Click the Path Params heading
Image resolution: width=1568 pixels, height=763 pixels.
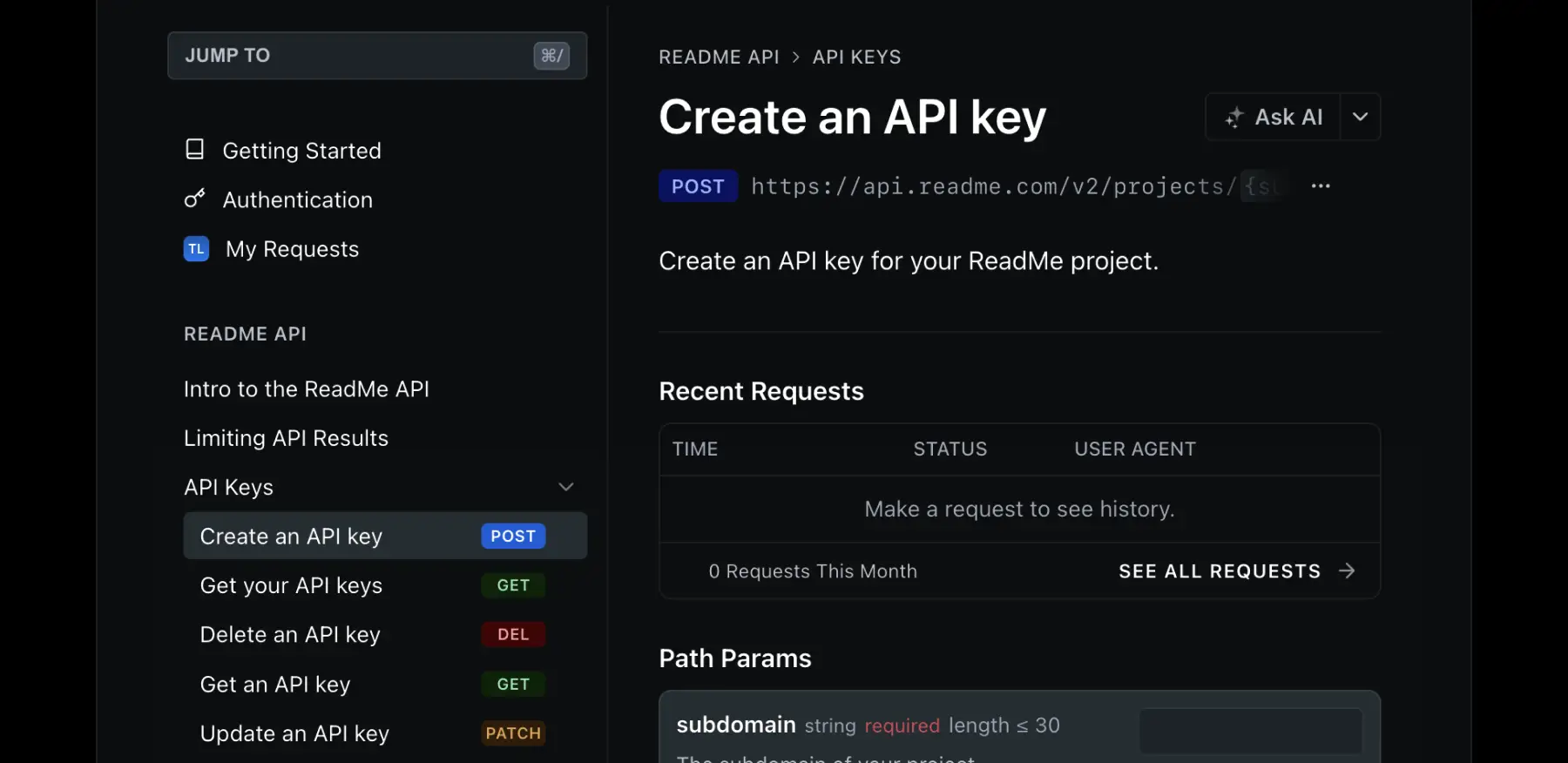tap(735, 658)
